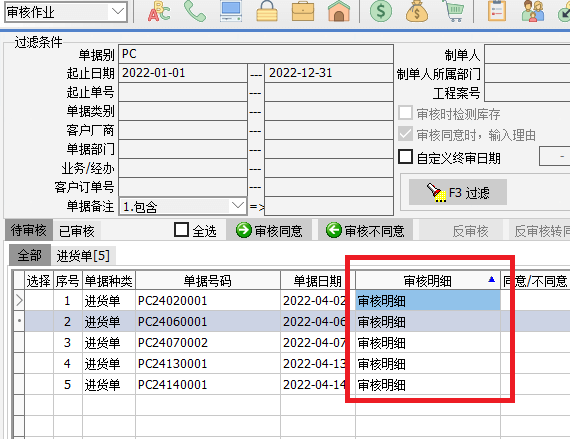The height and width of the screenshot is (439, 570).
Task: Click the green phone handset icon
Action: coord(194,11)
